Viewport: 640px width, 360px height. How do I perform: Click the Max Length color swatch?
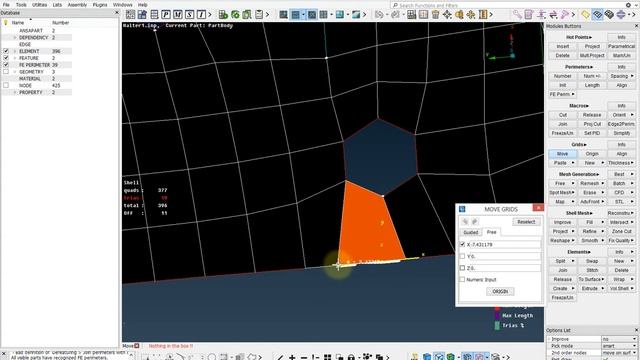tap(497, 316)
